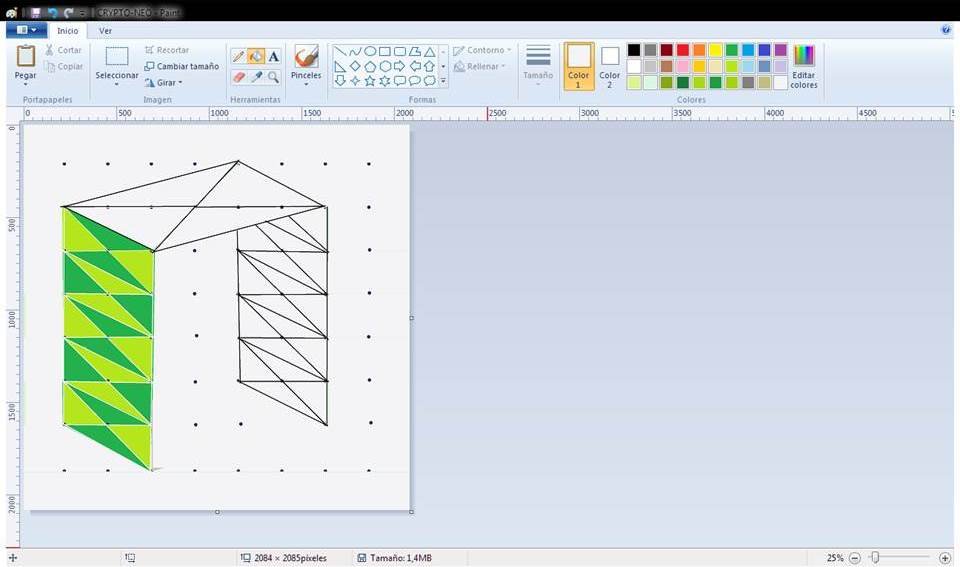Choose the Oval callout shape

(414, 80)
